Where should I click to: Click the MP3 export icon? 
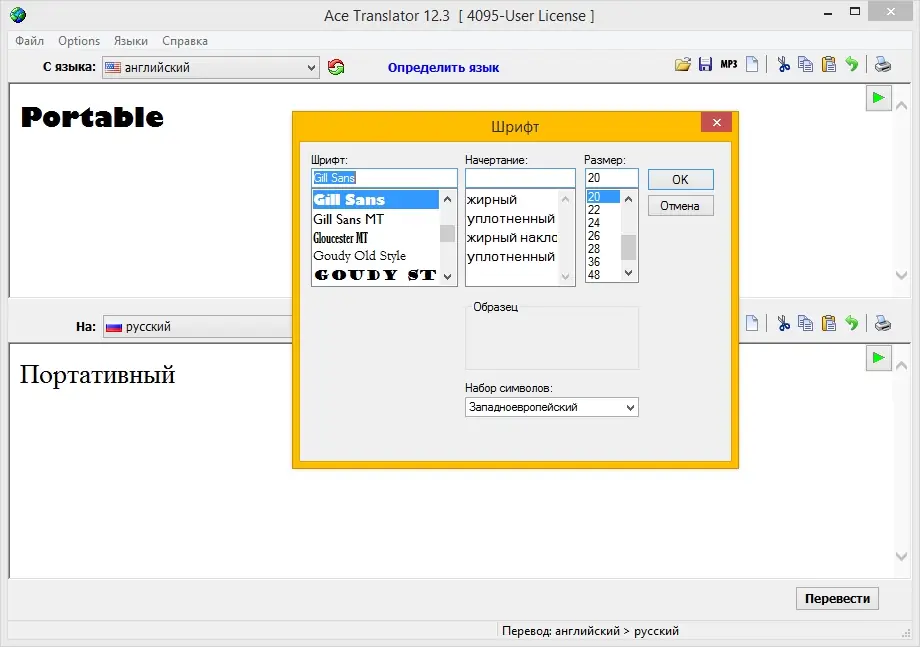pos(729,65)
